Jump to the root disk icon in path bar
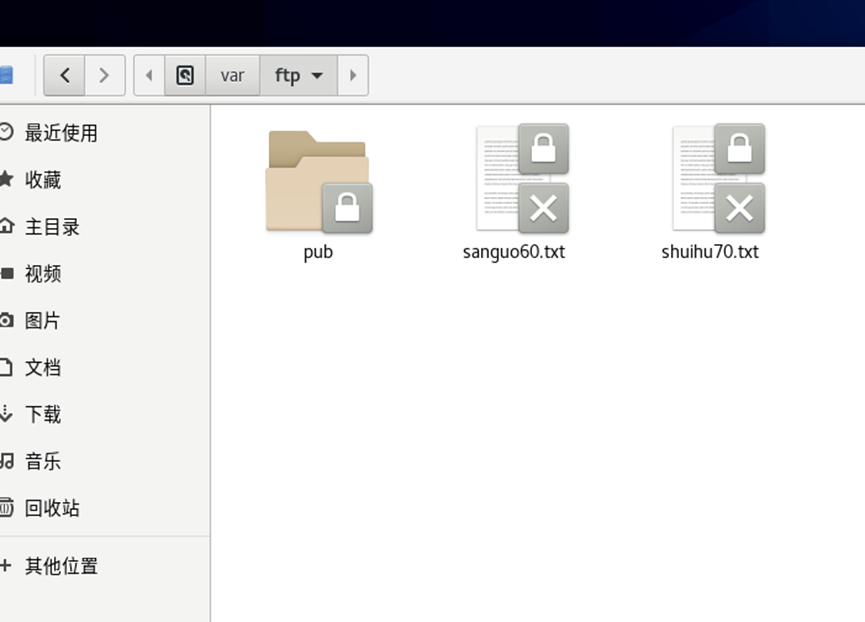The height and width of the screenshot is (622, 865). (185, 75)
